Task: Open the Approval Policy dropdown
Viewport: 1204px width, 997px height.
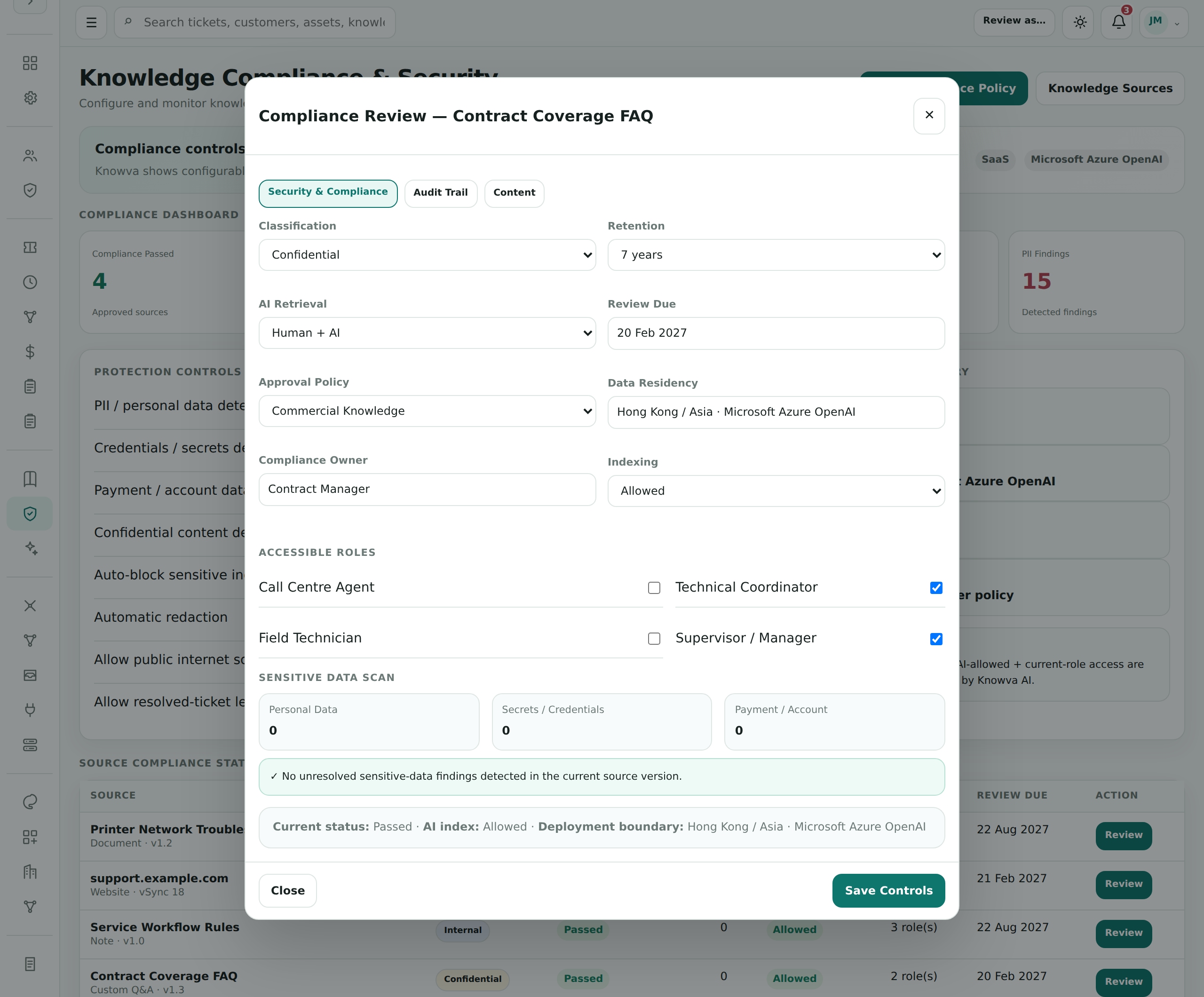Action: pyautogui.click(x=427, y=411)
